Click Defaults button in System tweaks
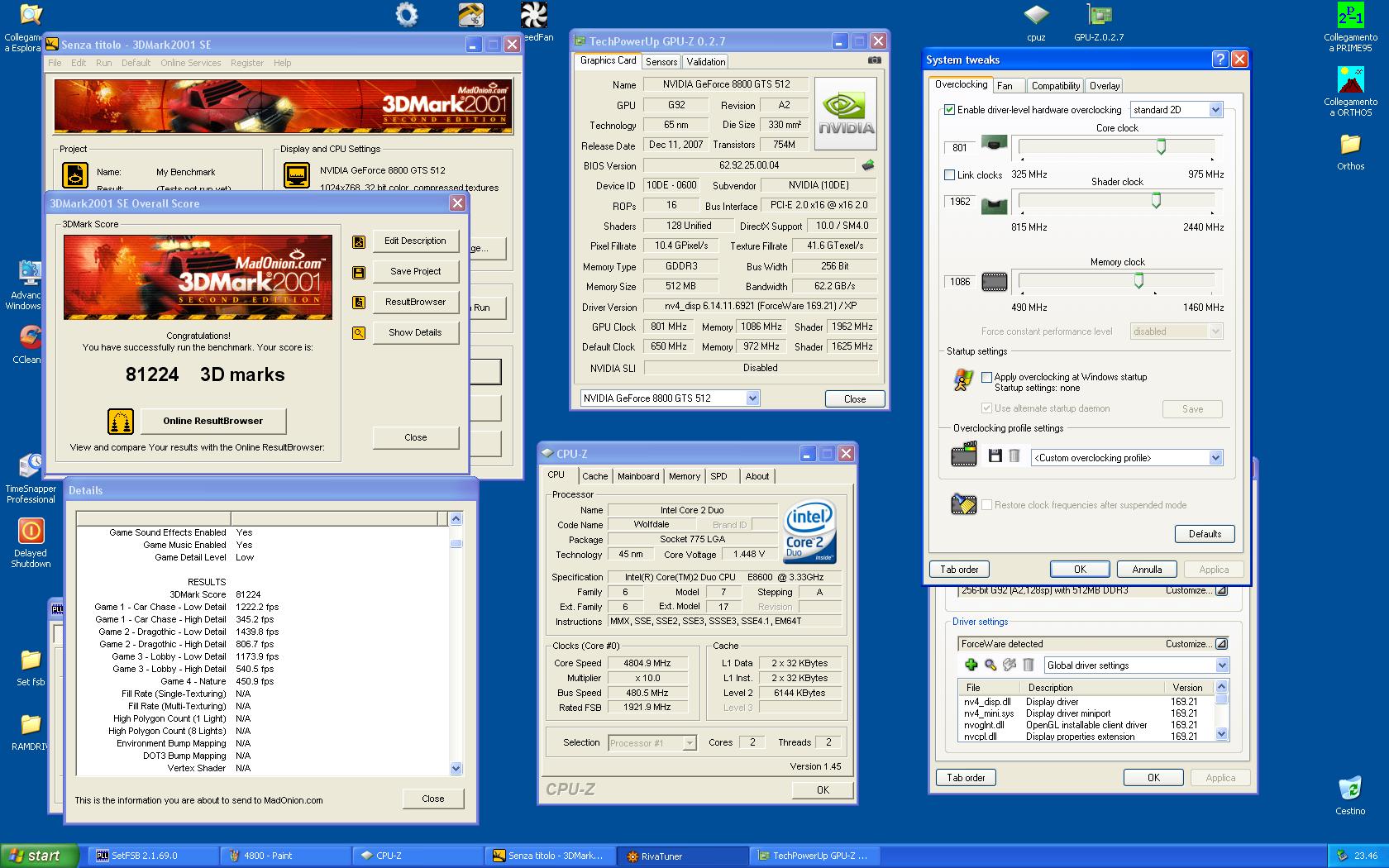This screenshot has width=1389, height=868. 1205,534
